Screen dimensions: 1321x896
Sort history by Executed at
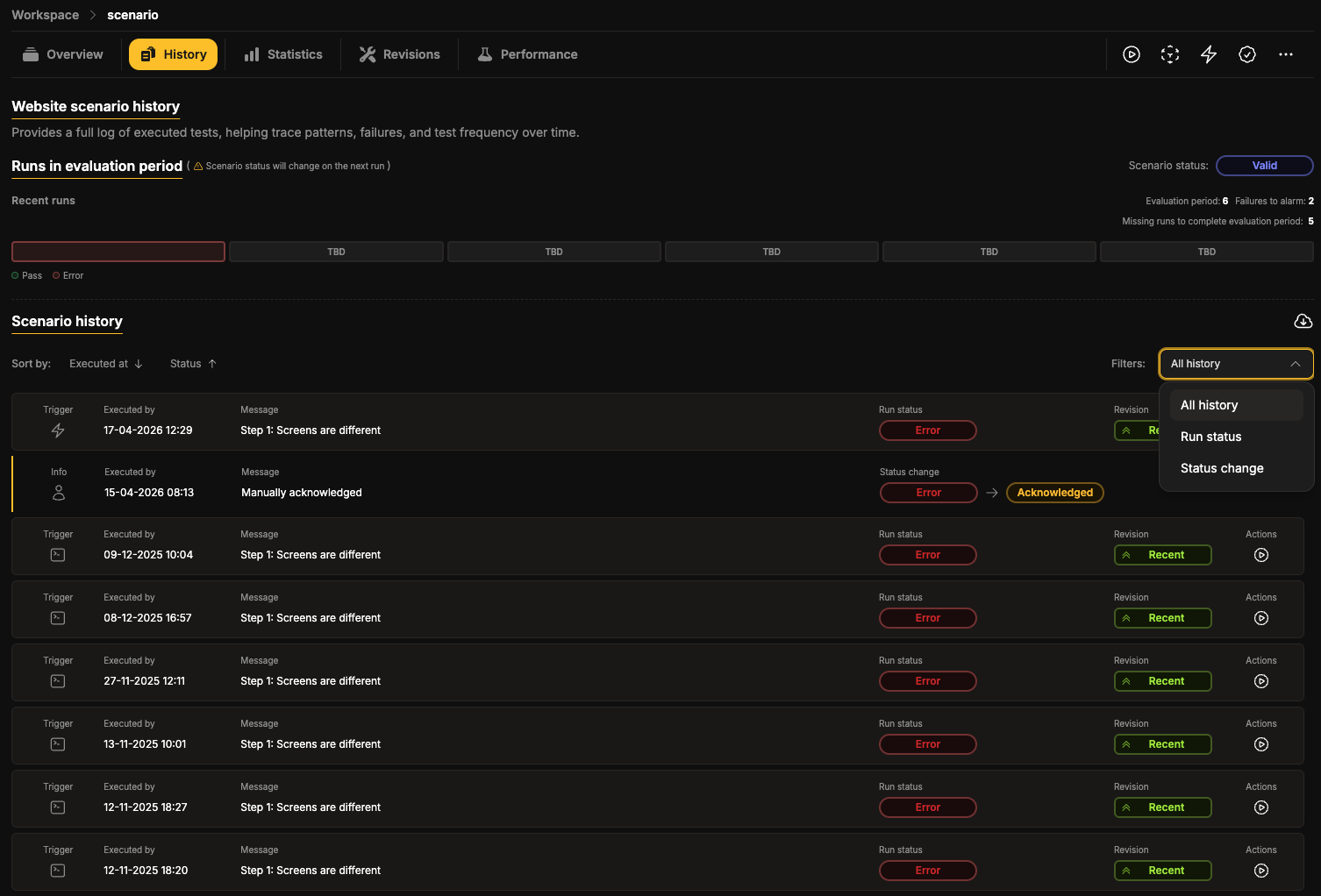[106, 364]
